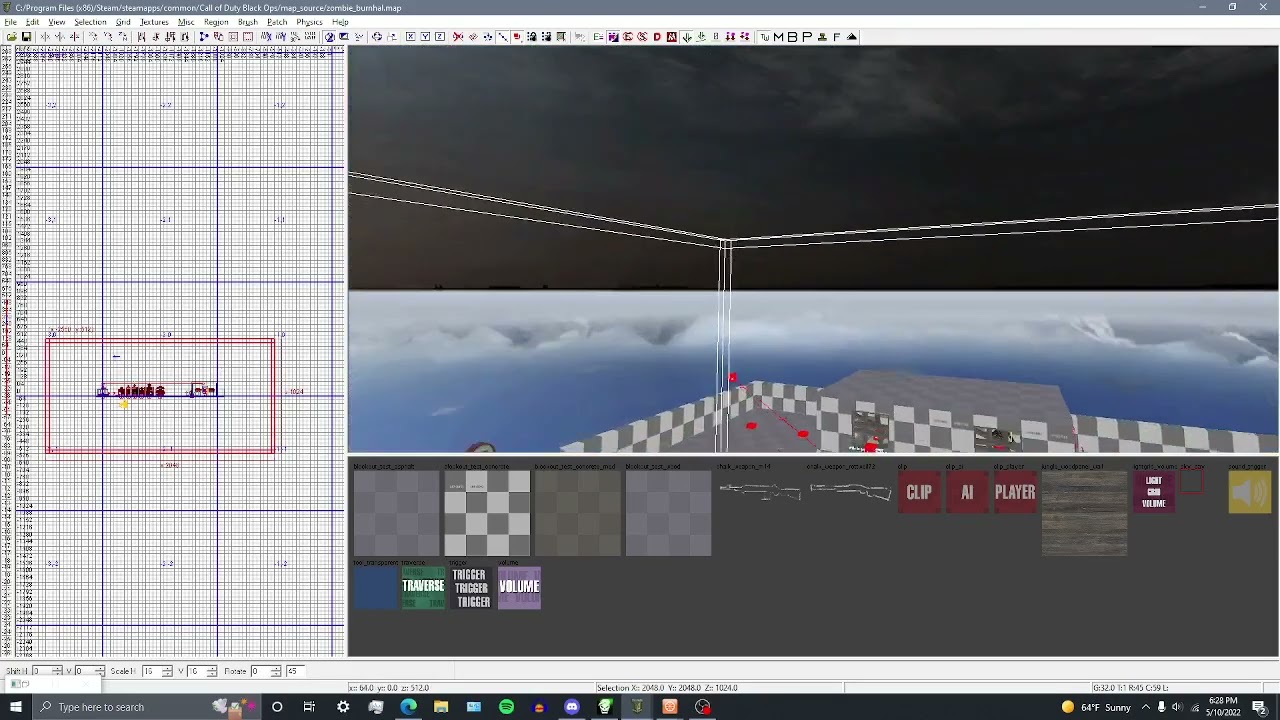This screenshot has width=1280, height=720.
Task: Click the Rotate value field
Action: coord(262,671)
